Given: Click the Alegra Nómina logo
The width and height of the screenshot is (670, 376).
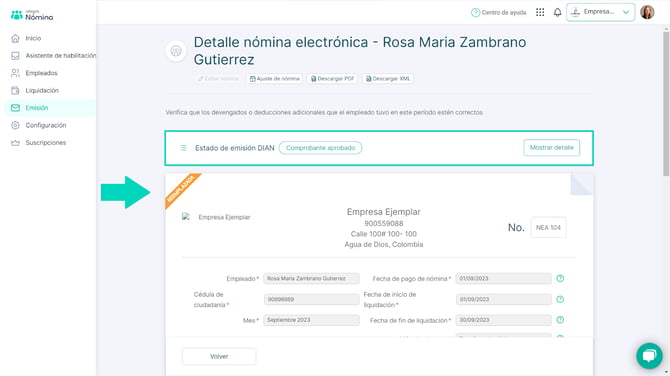Looking at the screenshot, I should (x=32, y=15).
